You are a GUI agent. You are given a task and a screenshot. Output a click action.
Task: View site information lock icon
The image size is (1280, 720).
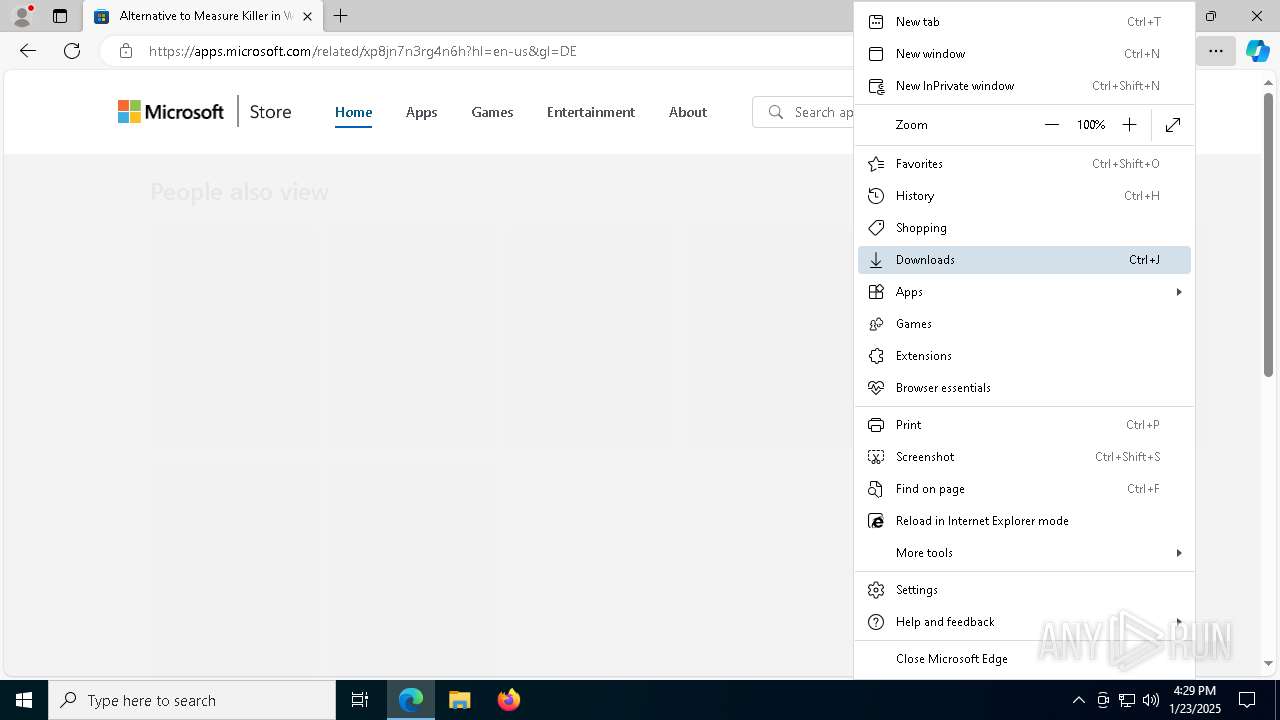(125, 50)
